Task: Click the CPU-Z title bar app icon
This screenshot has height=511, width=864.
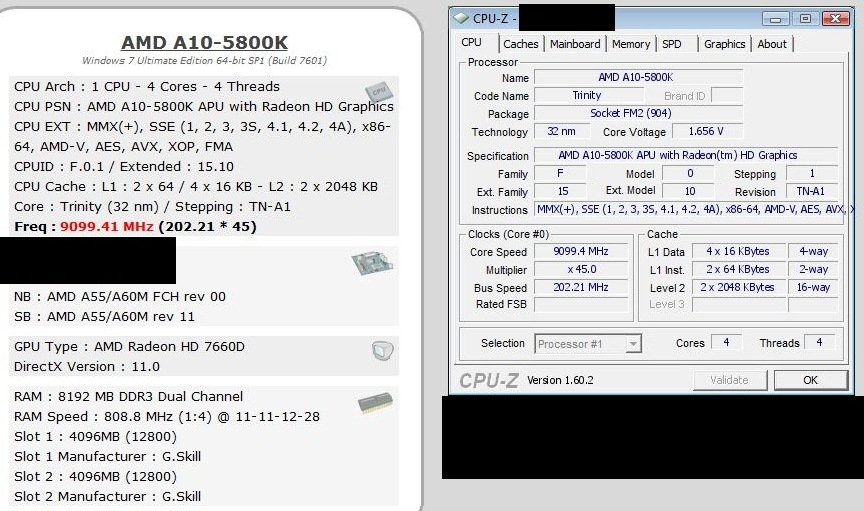Action: pos(462,18)
